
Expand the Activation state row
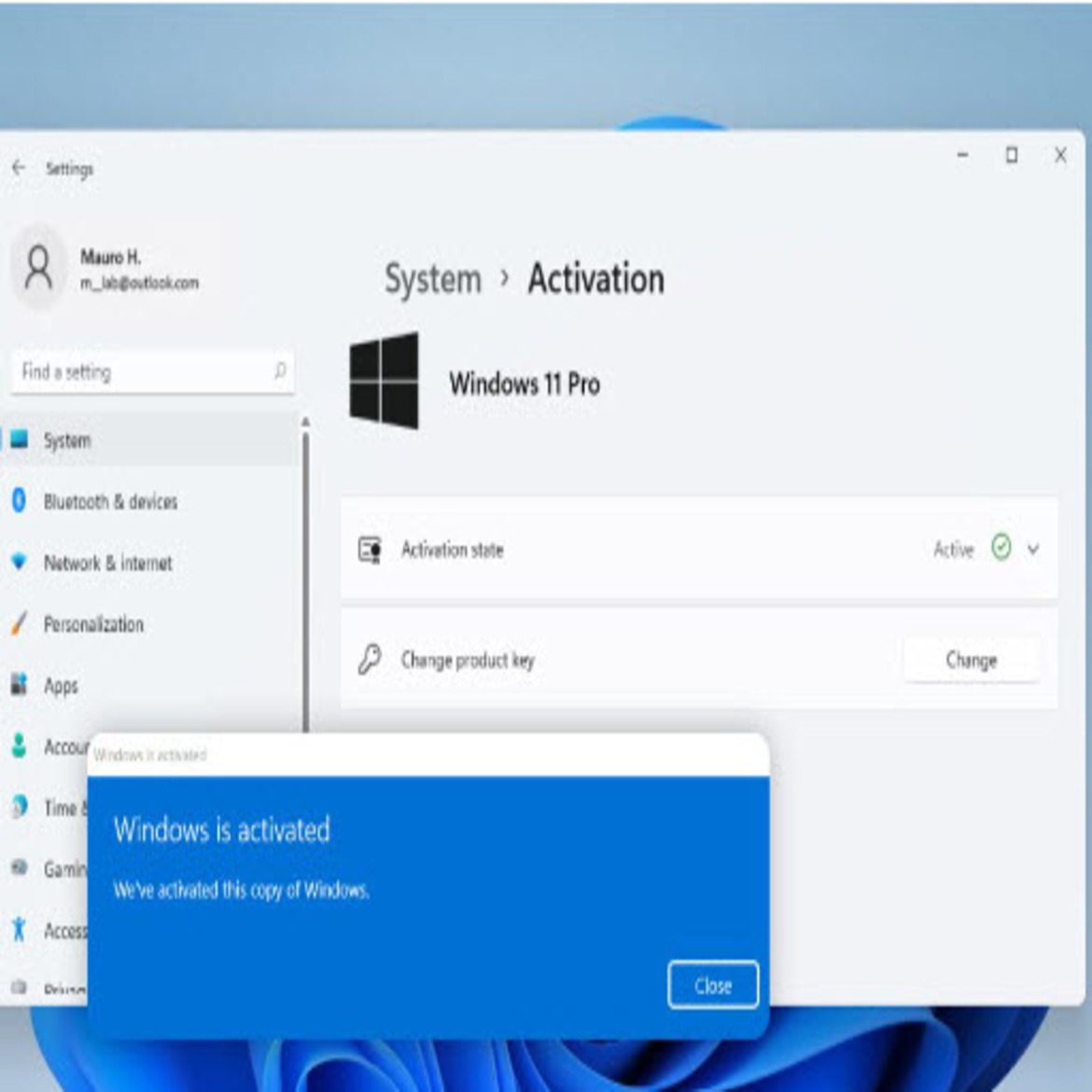point(698,549)
